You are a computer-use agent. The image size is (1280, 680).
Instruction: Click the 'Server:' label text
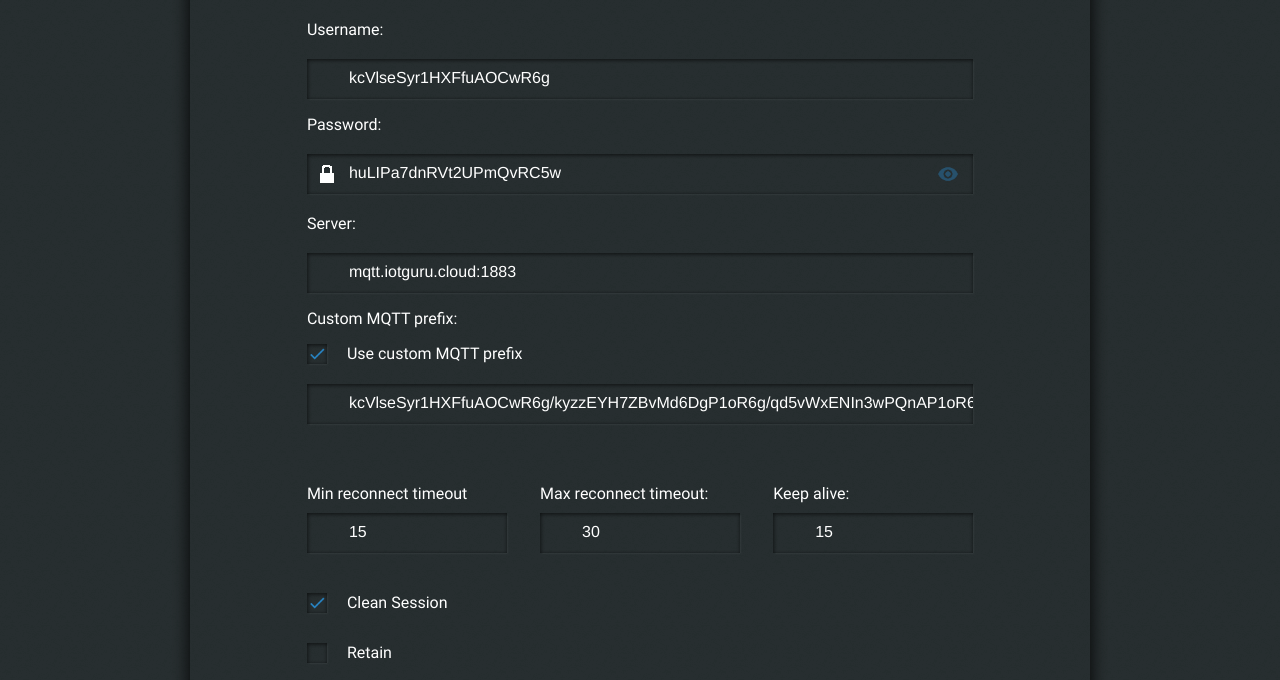point(331,224)
